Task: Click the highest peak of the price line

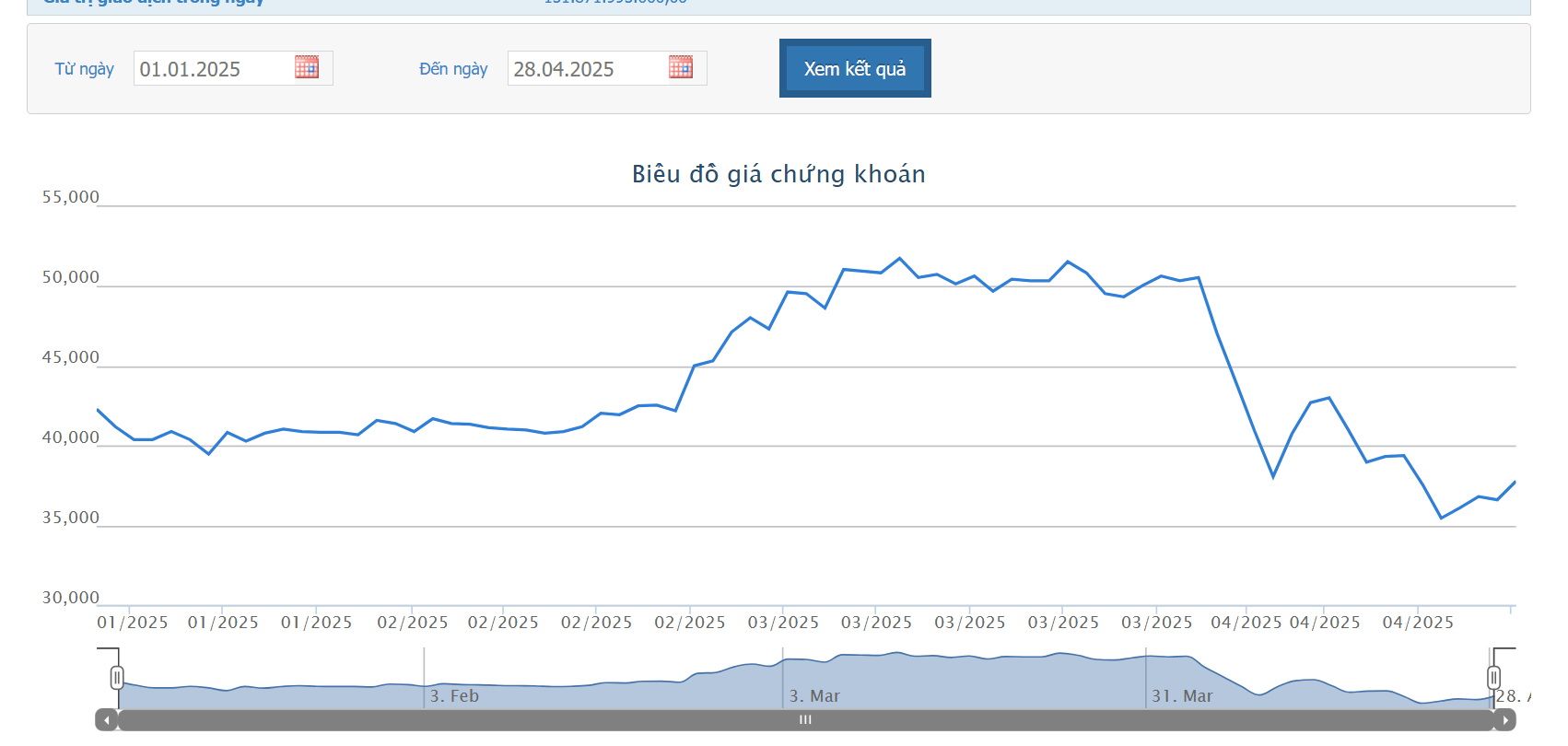Action: coord(900,259)
